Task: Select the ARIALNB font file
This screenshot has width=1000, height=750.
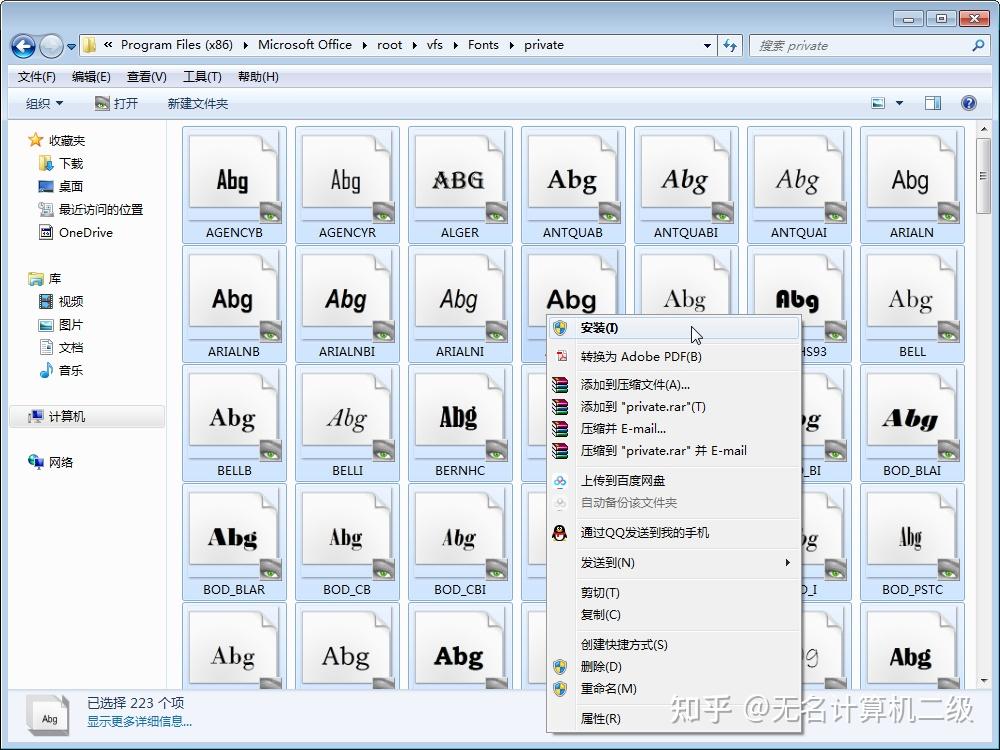Action: tap(234, 304)
